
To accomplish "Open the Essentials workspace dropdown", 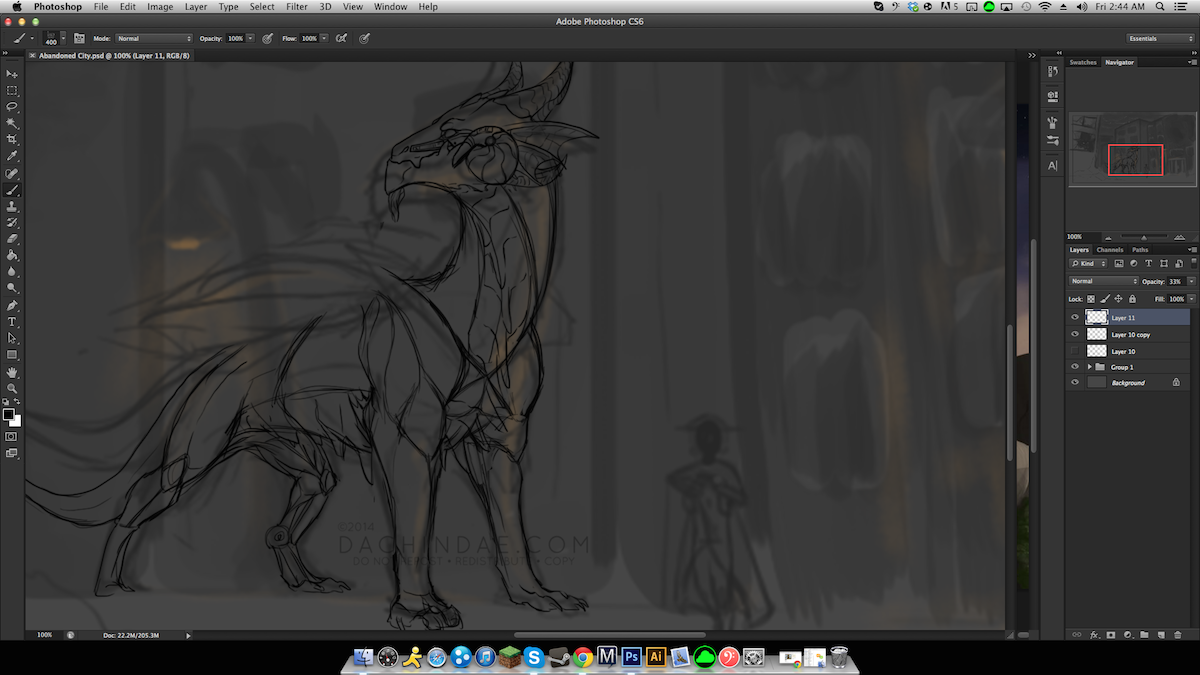I will tap(1160, 38).
